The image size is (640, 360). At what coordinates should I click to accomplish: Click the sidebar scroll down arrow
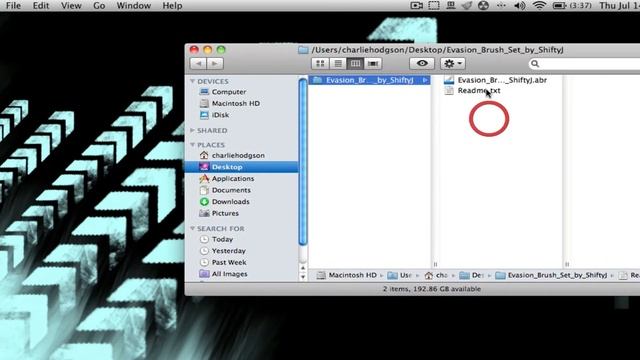[303, 277]
